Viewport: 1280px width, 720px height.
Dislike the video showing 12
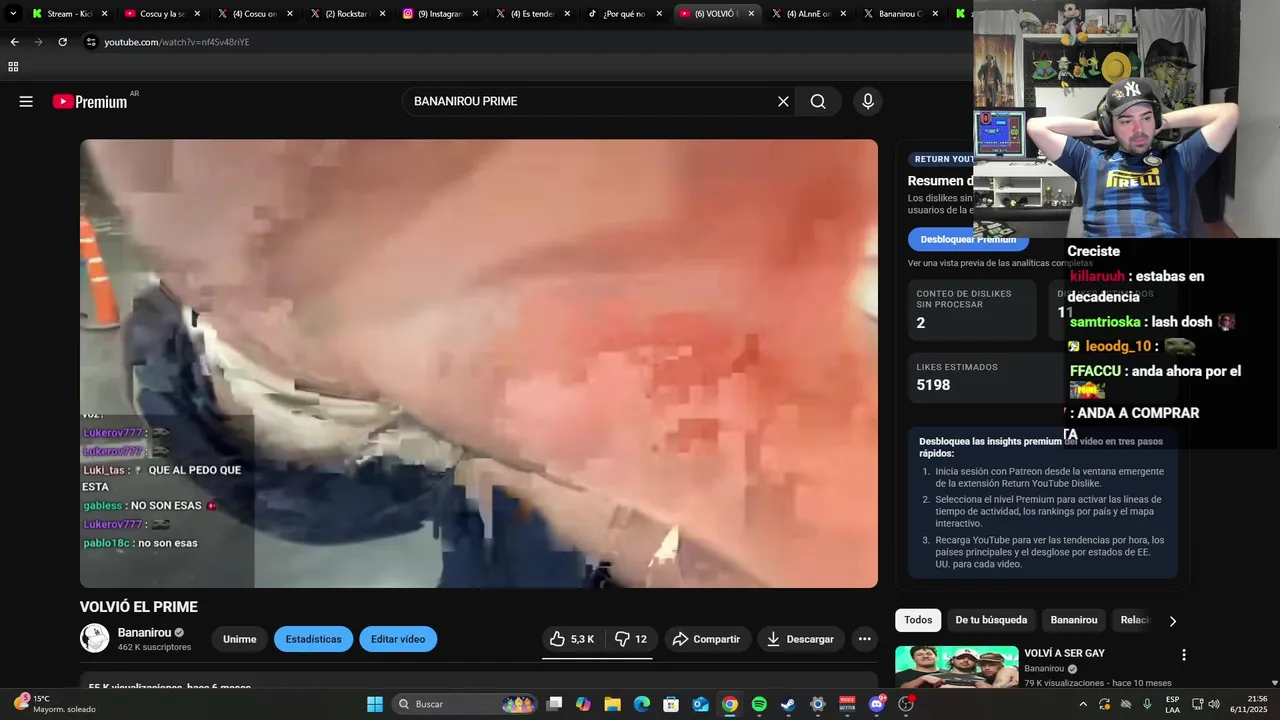[630, 639]
